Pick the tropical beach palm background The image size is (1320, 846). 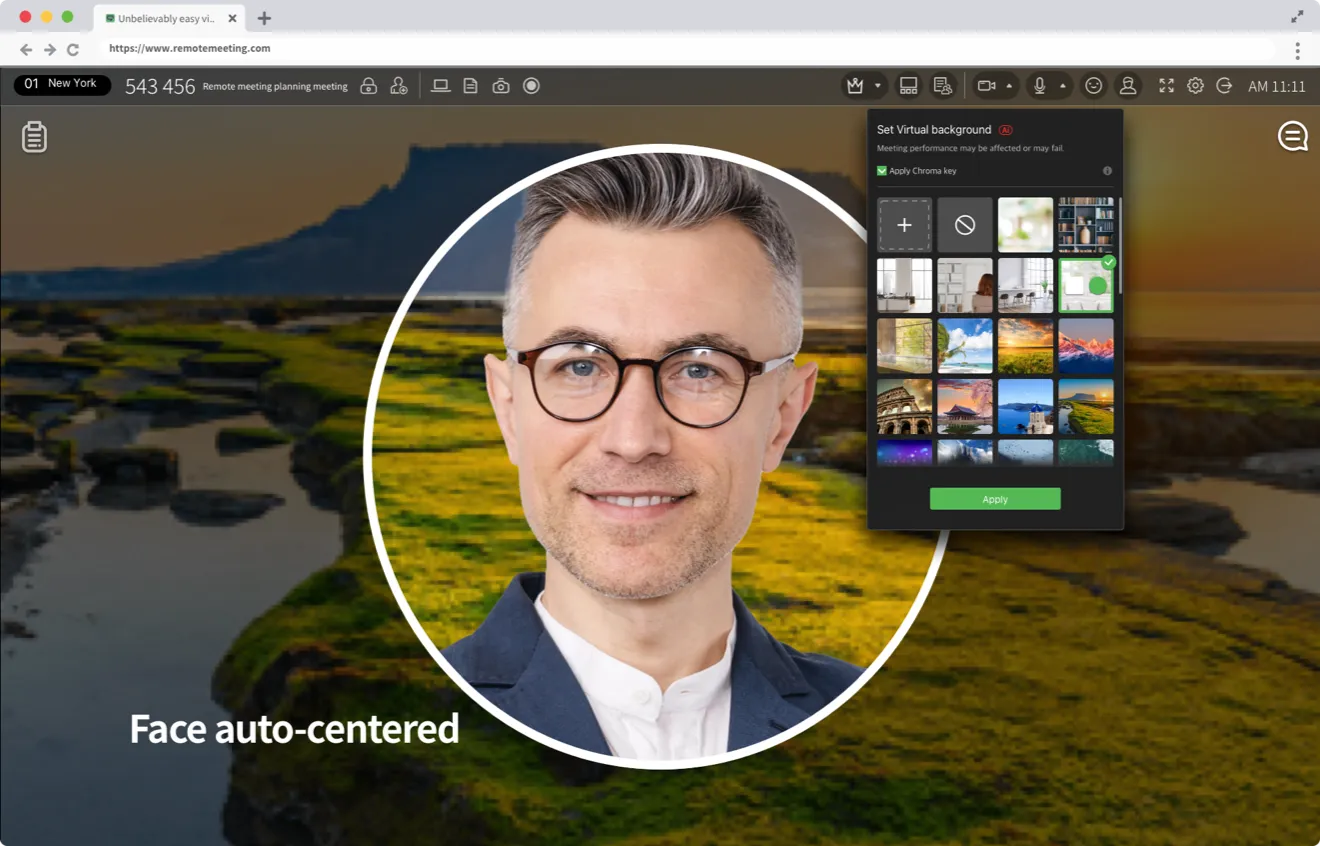[x=965, y=346]
